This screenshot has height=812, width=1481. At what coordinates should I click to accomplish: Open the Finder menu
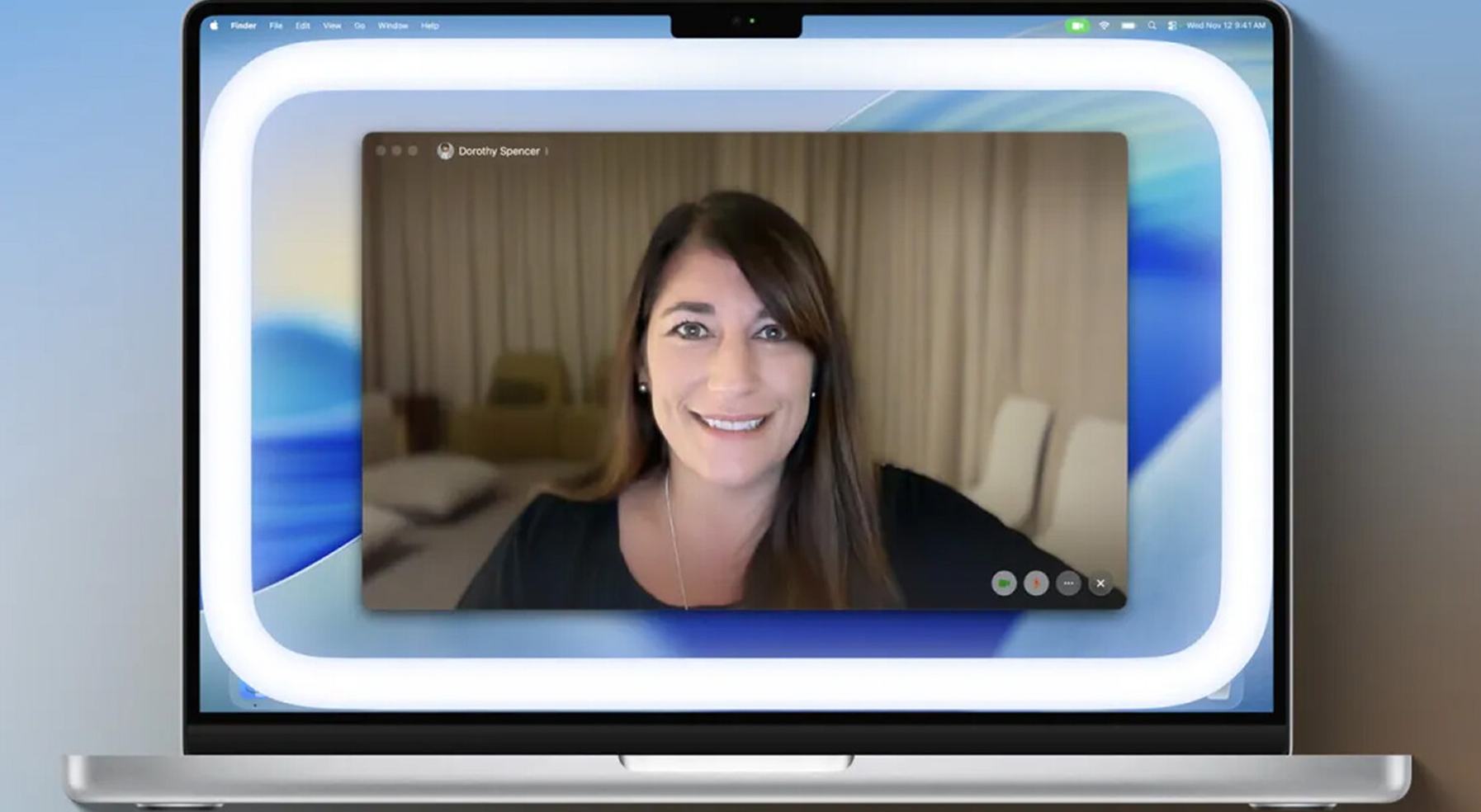click(243, 26)
